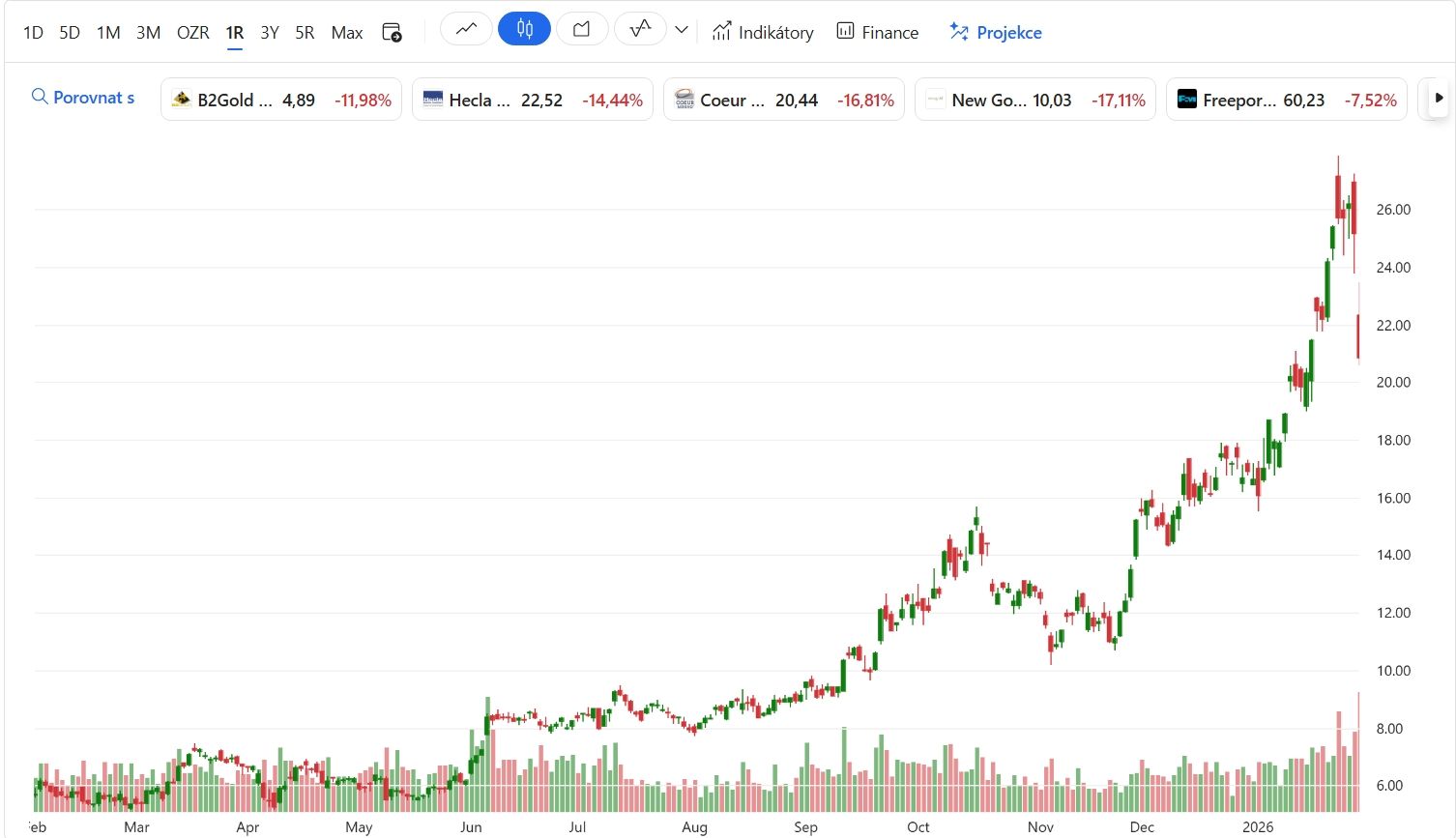Click the Finance statistics icon
The image size is (1456, 838).
pos(876,31)
